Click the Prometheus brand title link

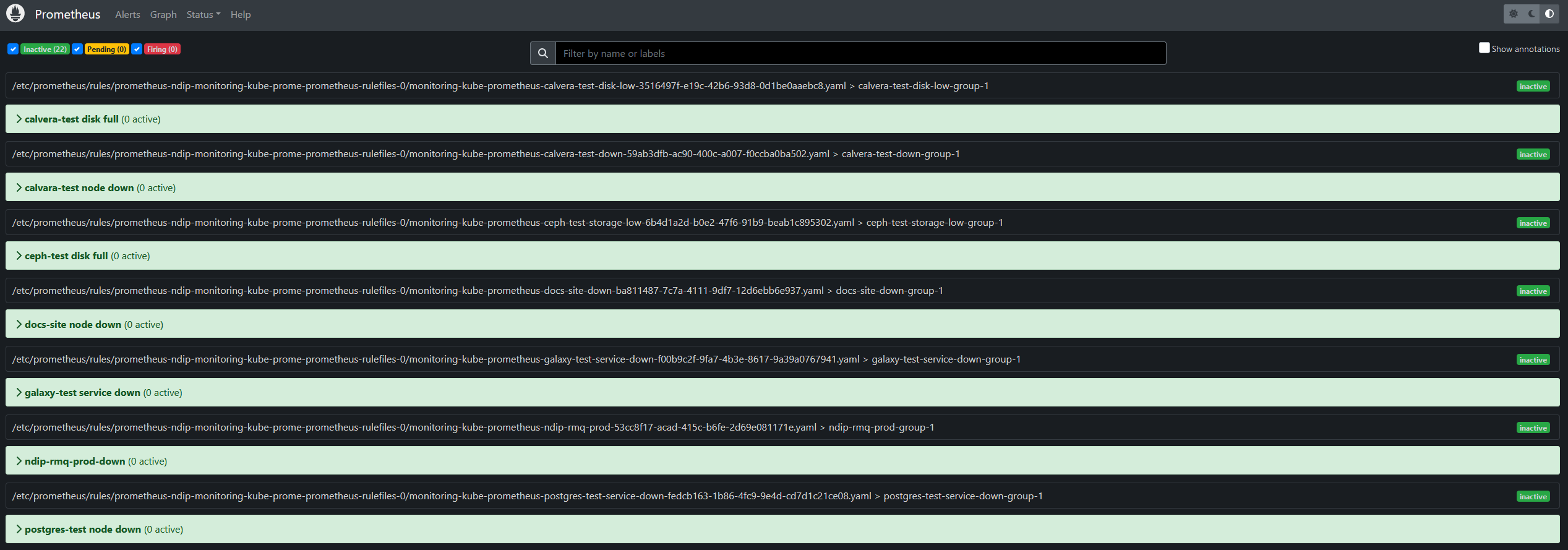pyautogui.click(x=67, y=15)
